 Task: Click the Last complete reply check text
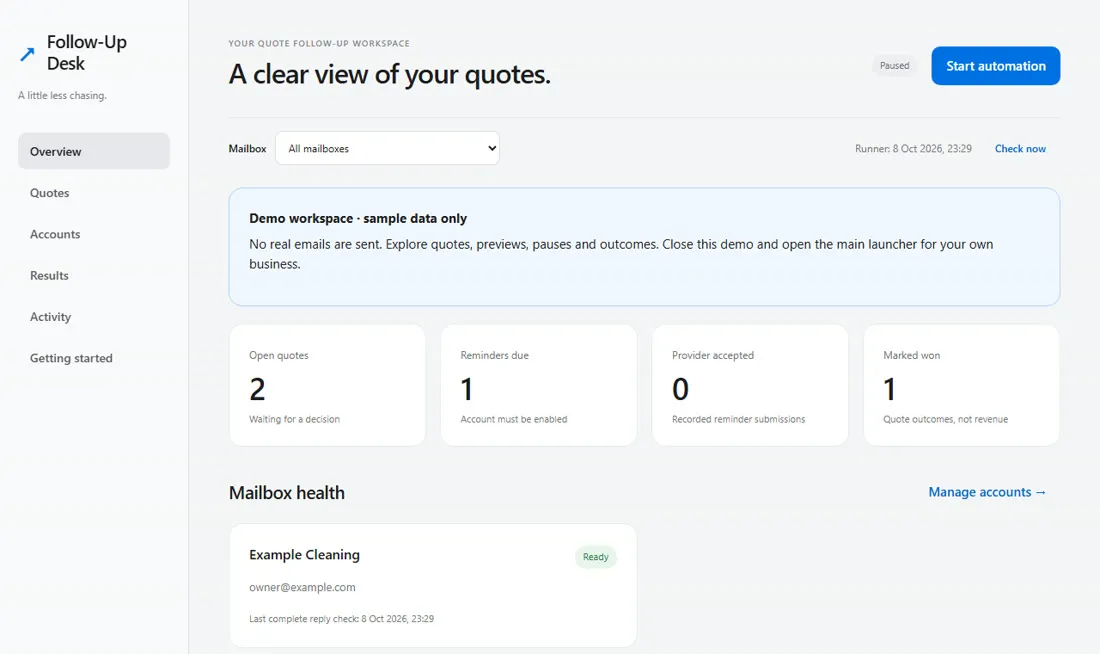[x=342, y=619]
